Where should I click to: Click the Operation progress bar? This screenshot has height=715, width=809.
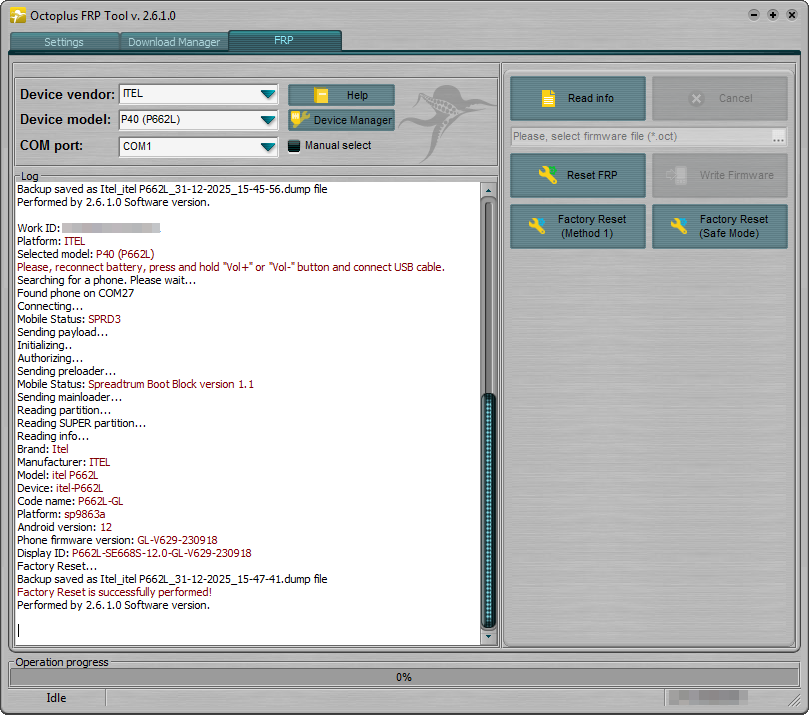coord(404,677)
